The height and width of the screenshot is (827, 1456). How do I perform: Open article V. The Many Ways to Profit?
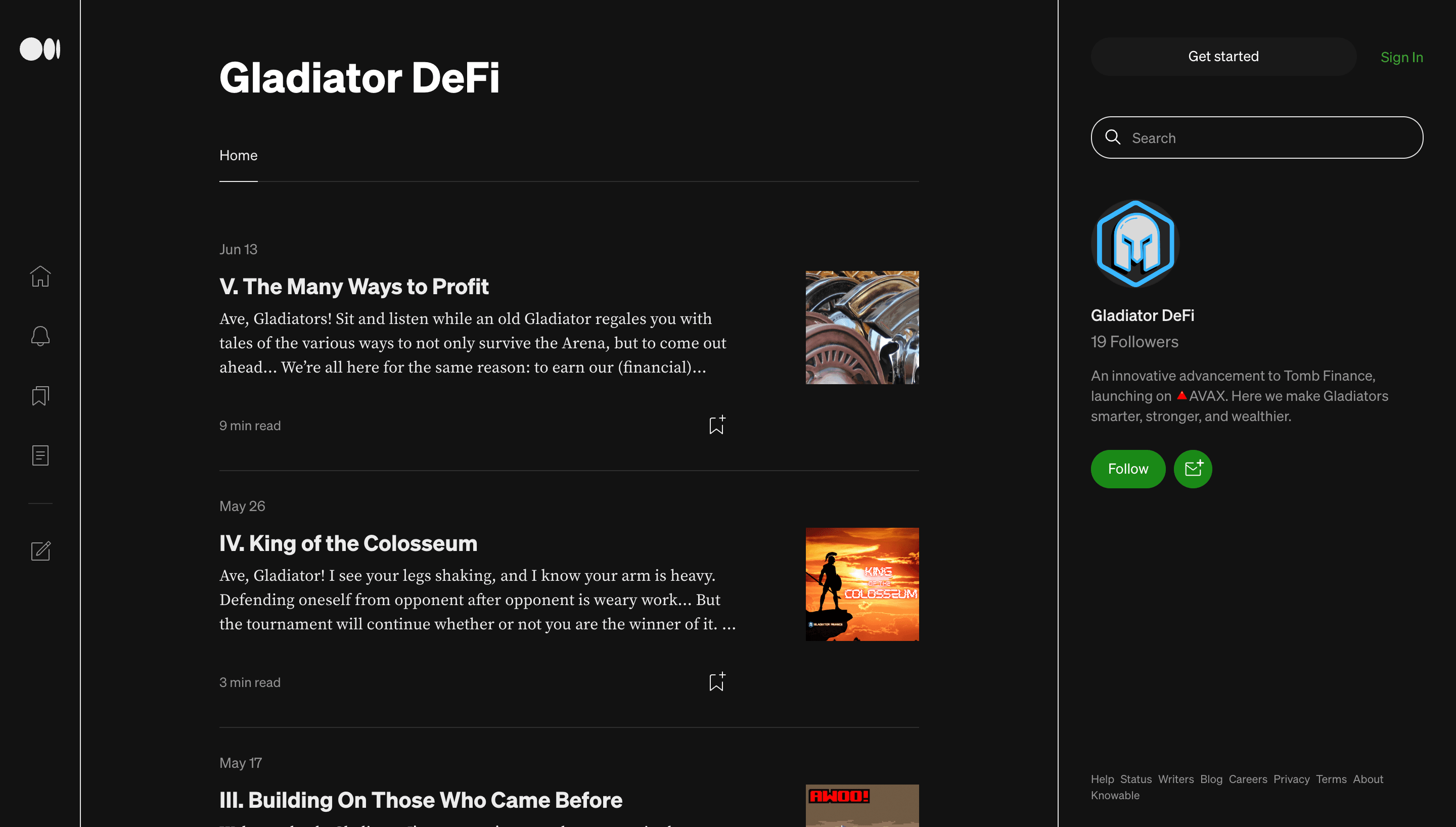[354, 286]
